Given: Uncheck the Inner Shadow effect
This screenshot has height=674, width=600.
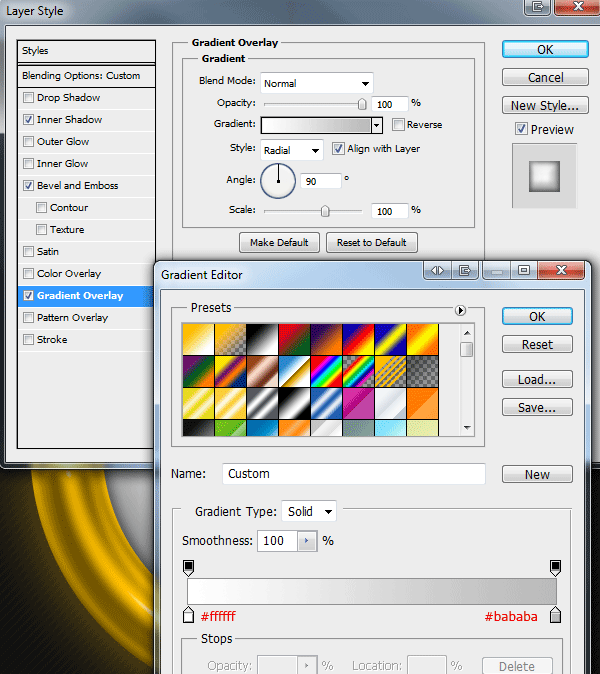Looking at the screenshot, I should tap(28, 119).
